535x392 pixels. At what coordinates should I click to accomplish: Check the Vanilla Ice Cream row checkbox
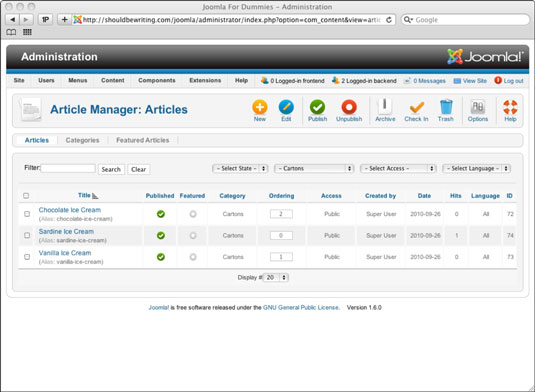27,257
